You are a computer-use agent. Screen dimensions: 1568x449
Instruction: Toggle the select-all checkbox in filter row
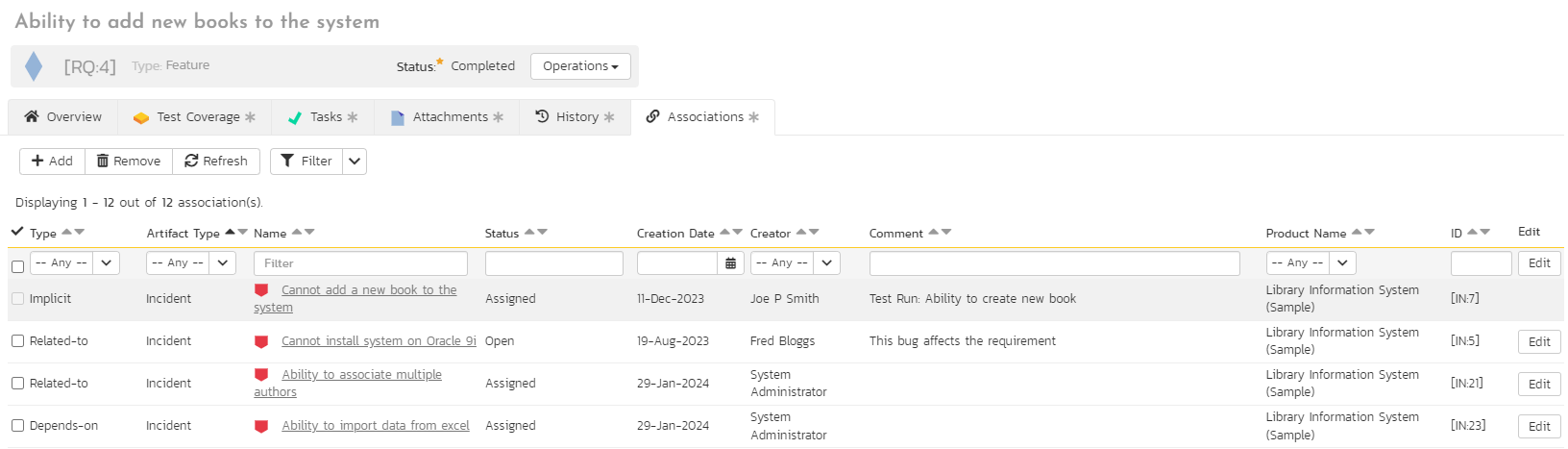[17, 266]
